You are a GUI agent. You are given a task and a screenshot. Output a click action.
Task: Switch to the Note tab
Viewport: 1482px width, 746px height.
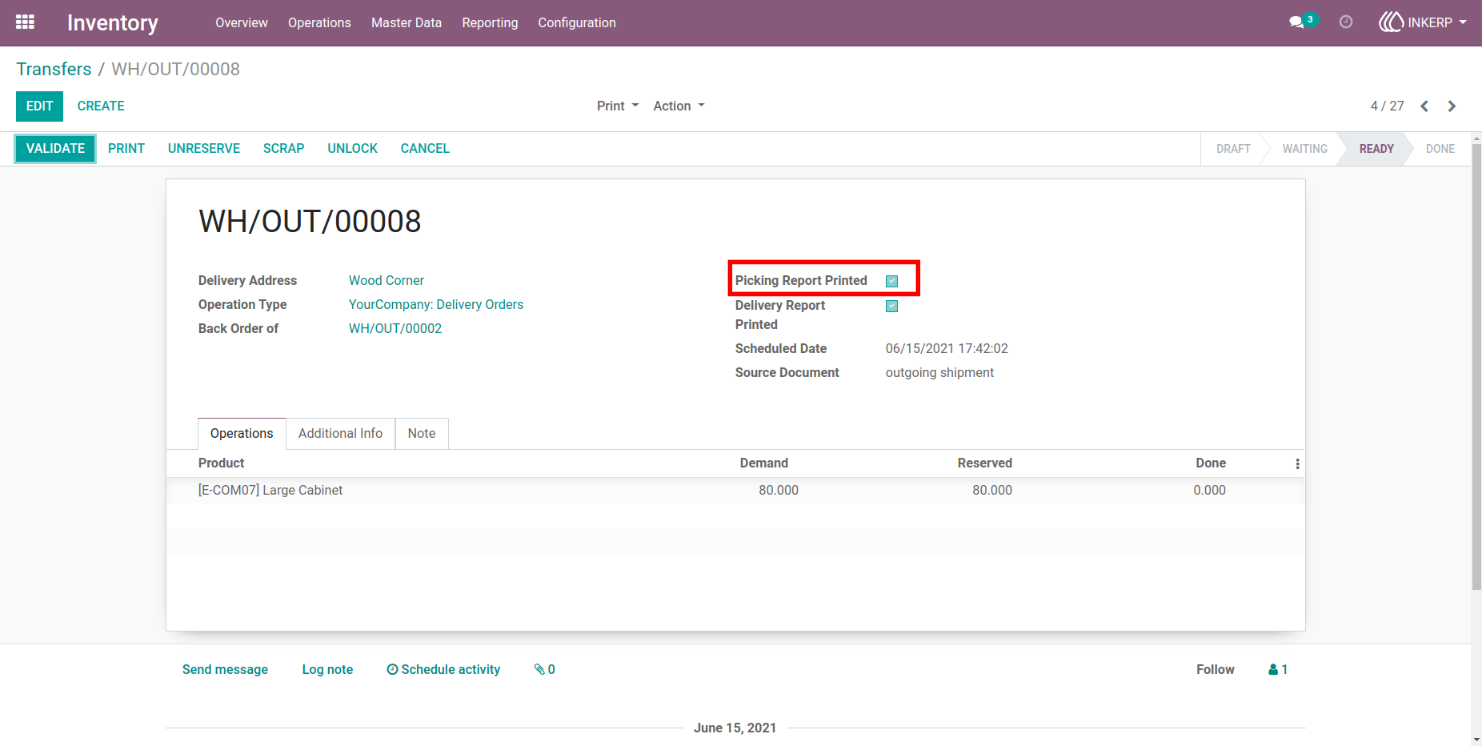pyautogui.click(x=422, y=434)
